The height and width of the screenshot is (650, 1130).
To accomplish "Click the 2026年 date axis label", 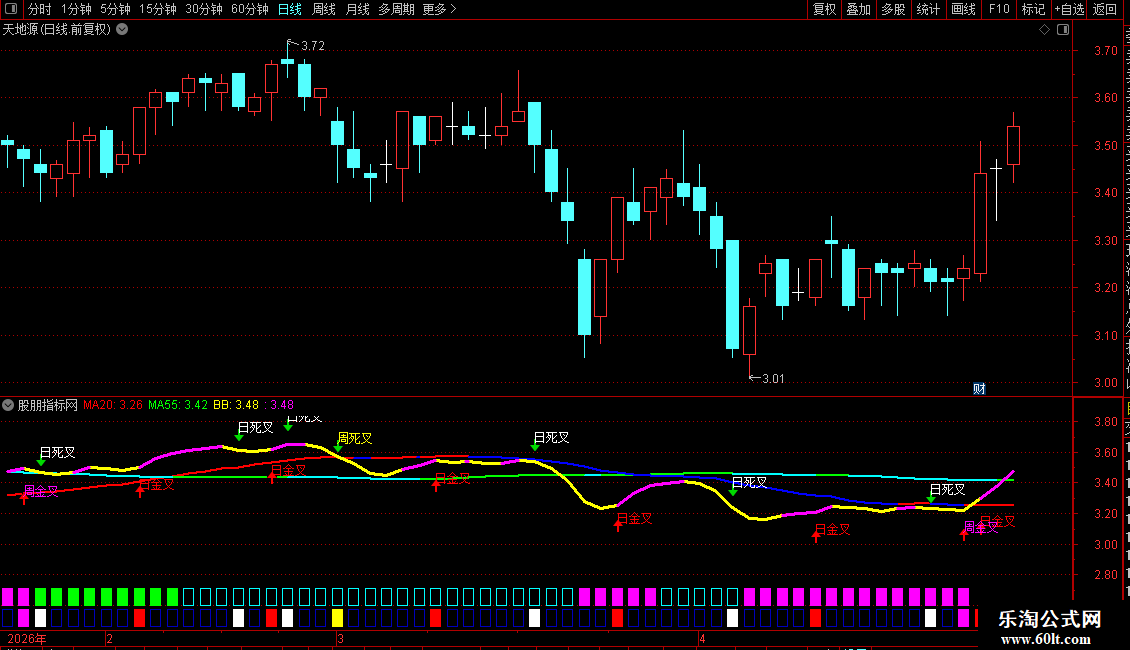I will (27, 638).
